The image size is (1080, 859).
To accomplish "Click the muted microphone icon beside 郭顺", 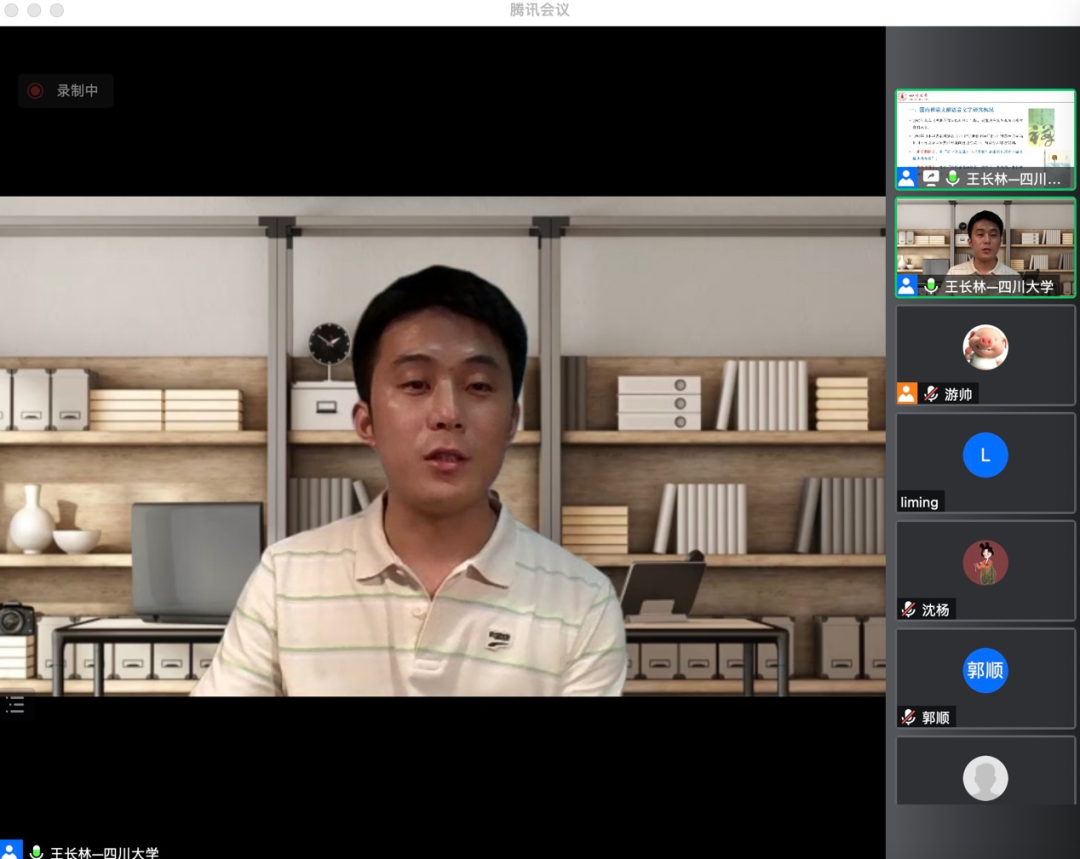I will [909, 717].
